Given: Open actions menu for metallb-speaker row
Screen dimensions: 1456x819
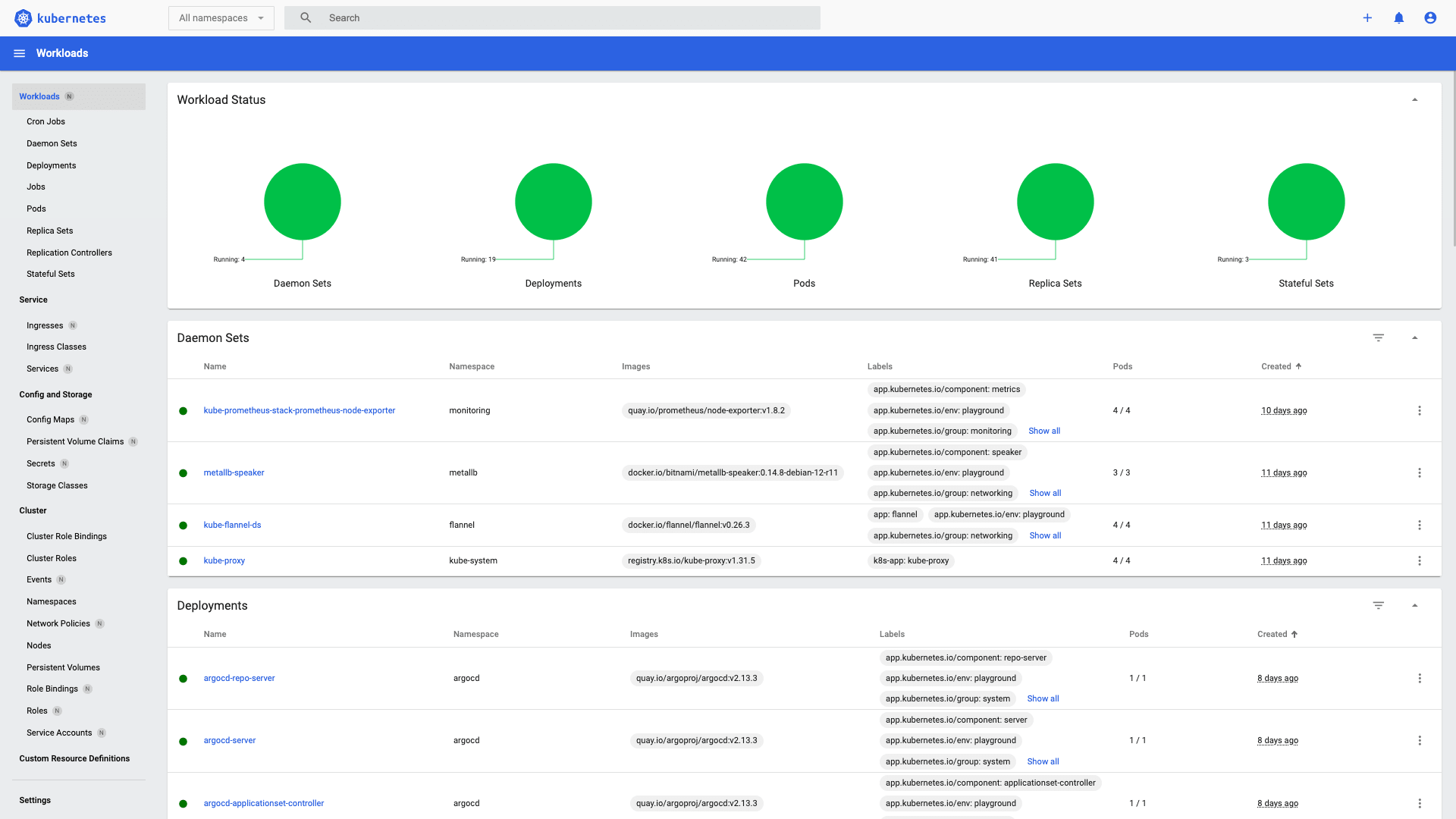Looking at the screenshot, I should [1420, 472].
